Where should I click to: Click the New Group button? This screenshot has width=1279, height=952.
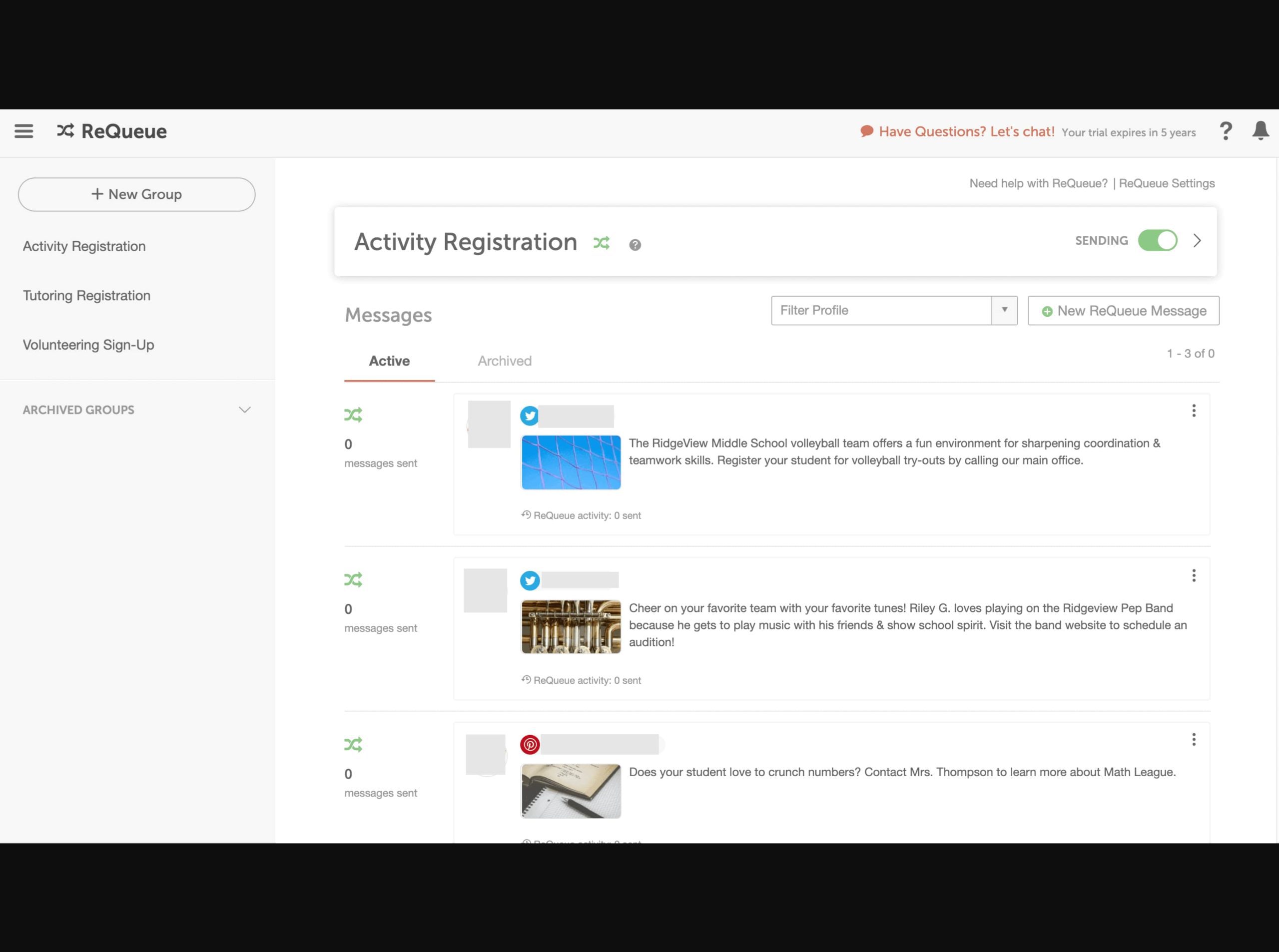pyautogui.click(x=136, y=195)
